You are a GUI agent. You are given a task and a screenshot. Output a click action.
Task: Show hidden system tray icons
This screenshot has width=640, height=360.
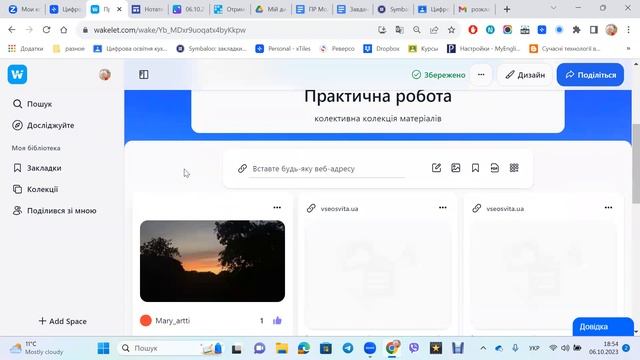pos(483,348)
